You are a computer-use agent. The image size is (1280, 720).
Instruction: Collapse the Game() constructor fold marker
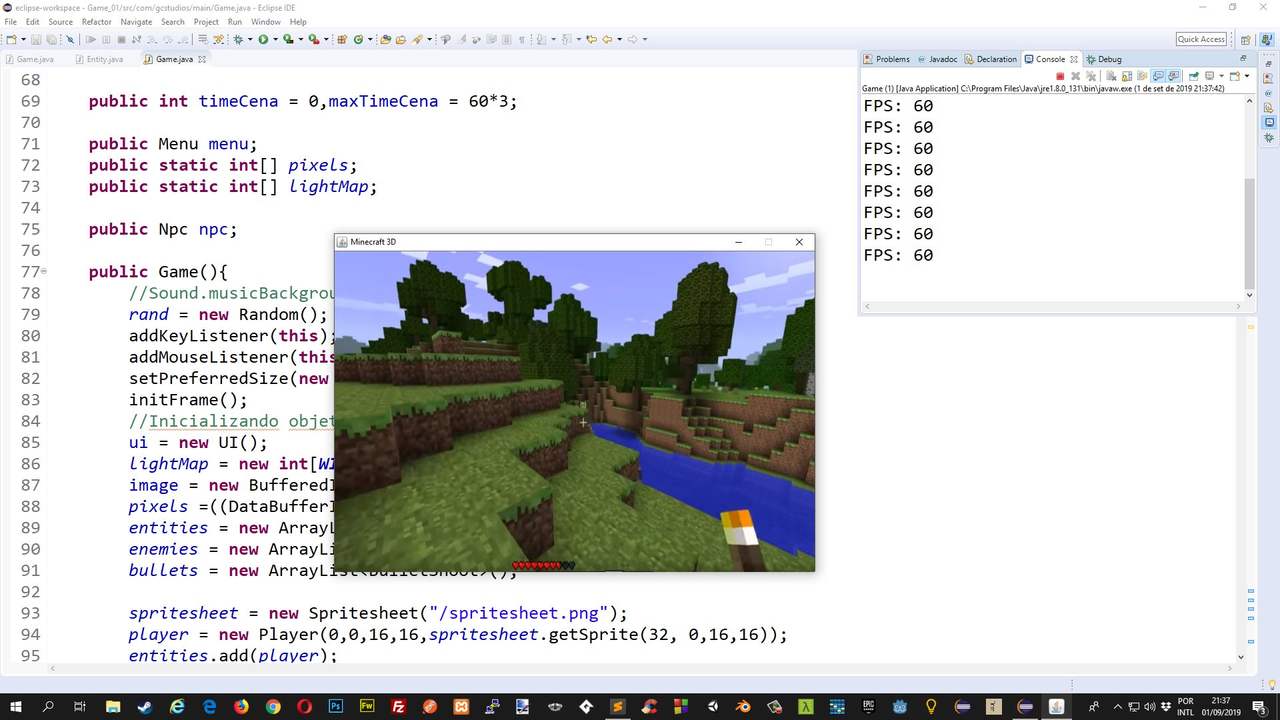click(x=44, y=271)
